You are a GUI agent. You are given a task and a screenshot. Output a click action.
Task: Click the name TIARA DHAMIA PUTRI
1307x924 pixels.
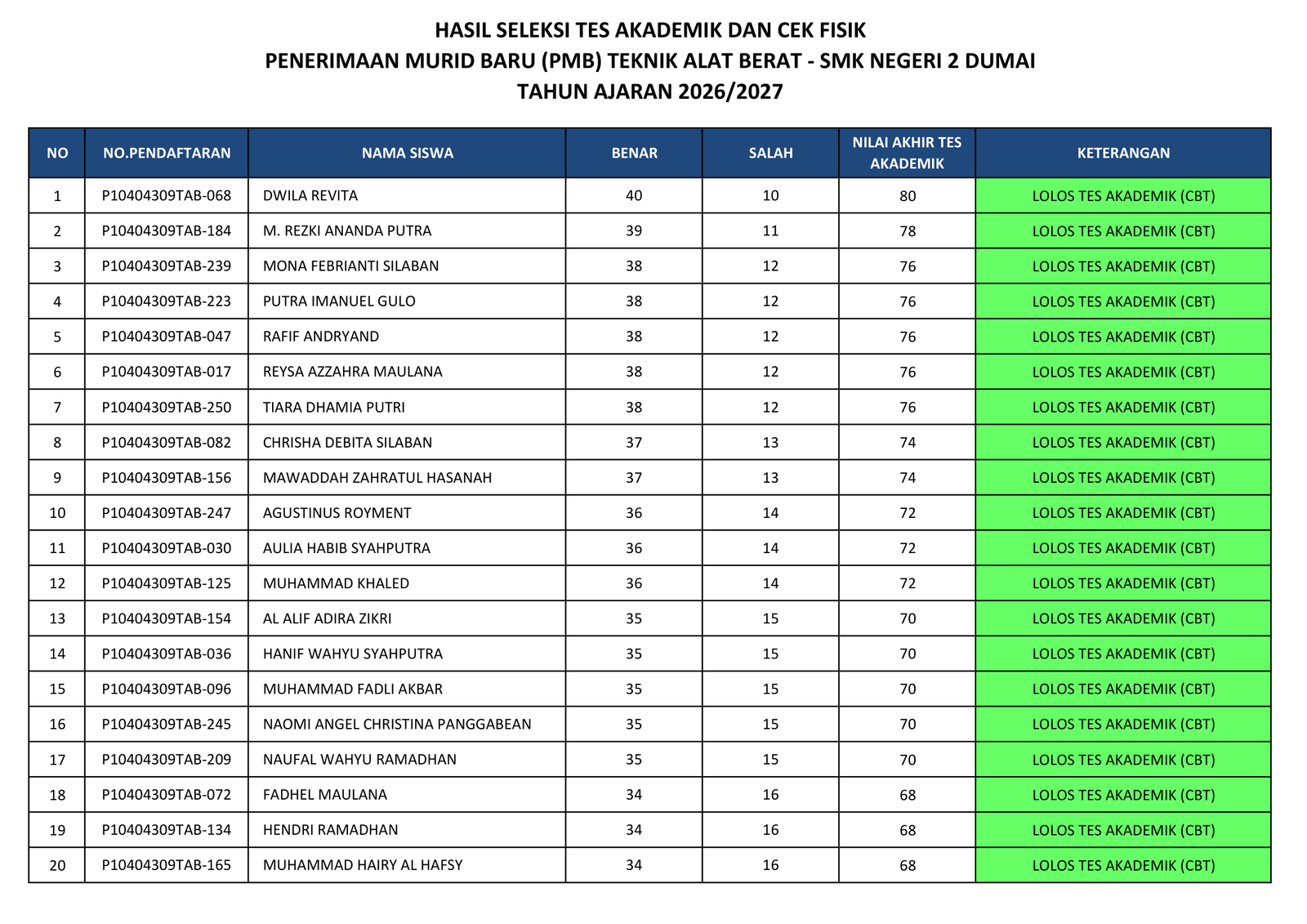click(x=333, y=408)
